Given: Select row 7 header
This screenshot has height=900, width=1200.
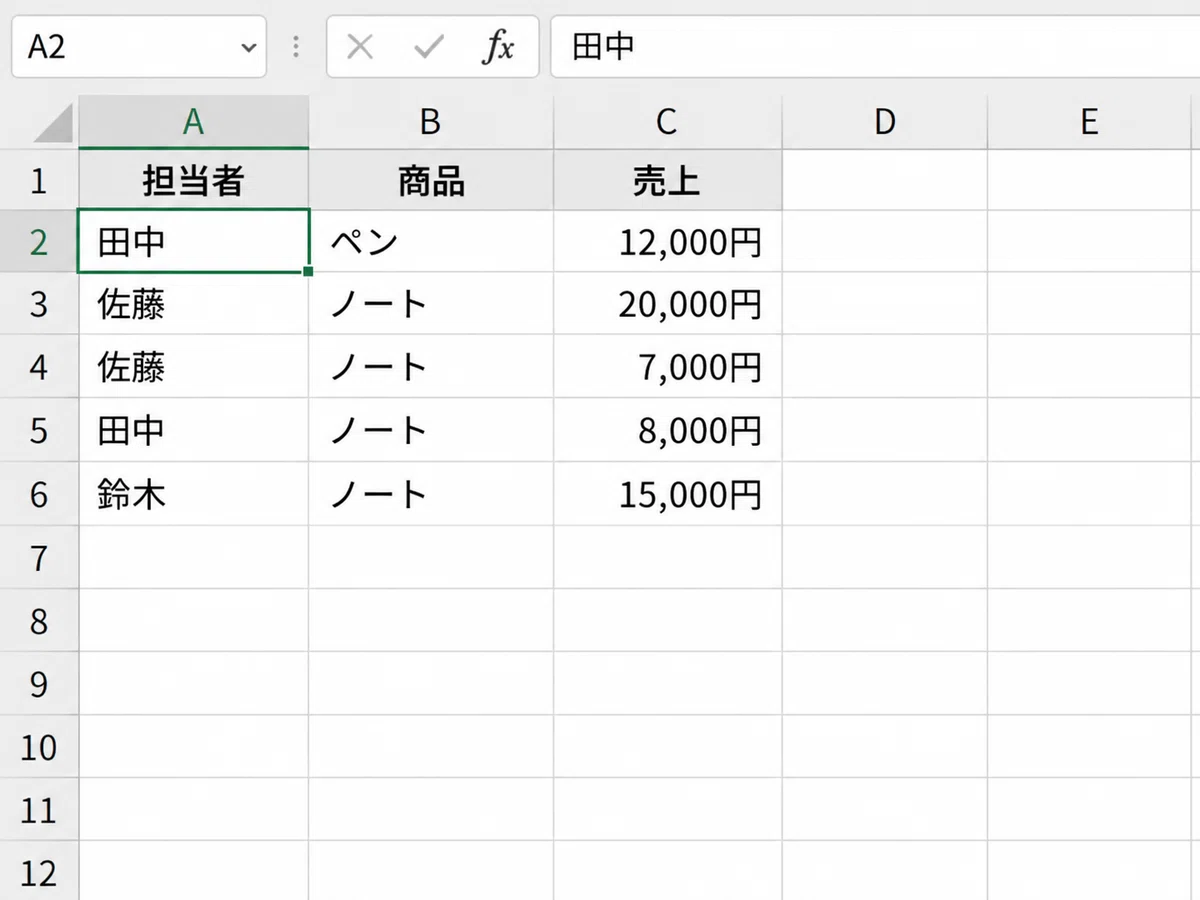Looking at the screenshot, I should pyautogui.click(x=39, y=557).
